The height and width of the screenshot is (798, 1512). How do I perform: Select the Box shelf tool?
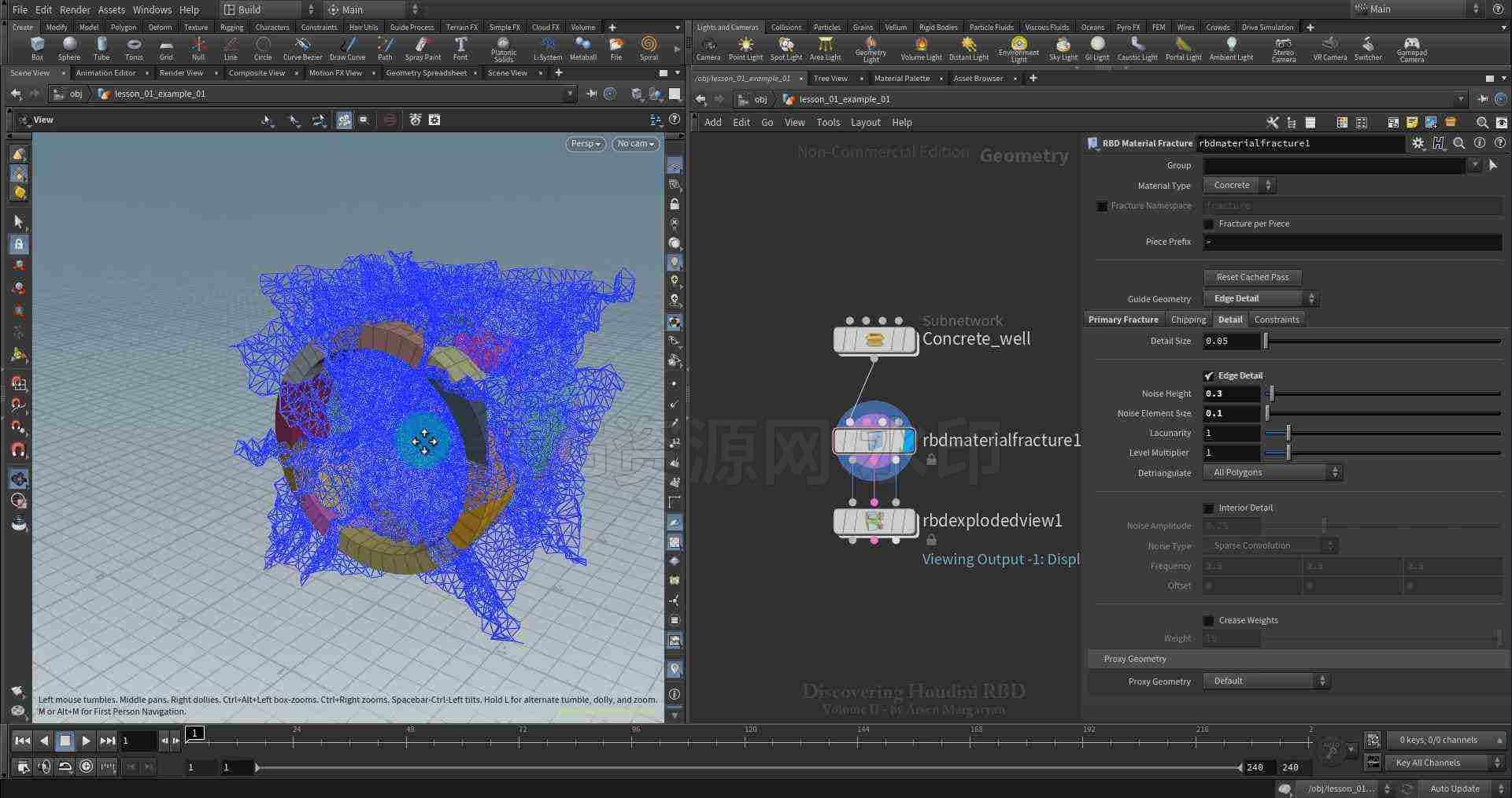[37, 48]
